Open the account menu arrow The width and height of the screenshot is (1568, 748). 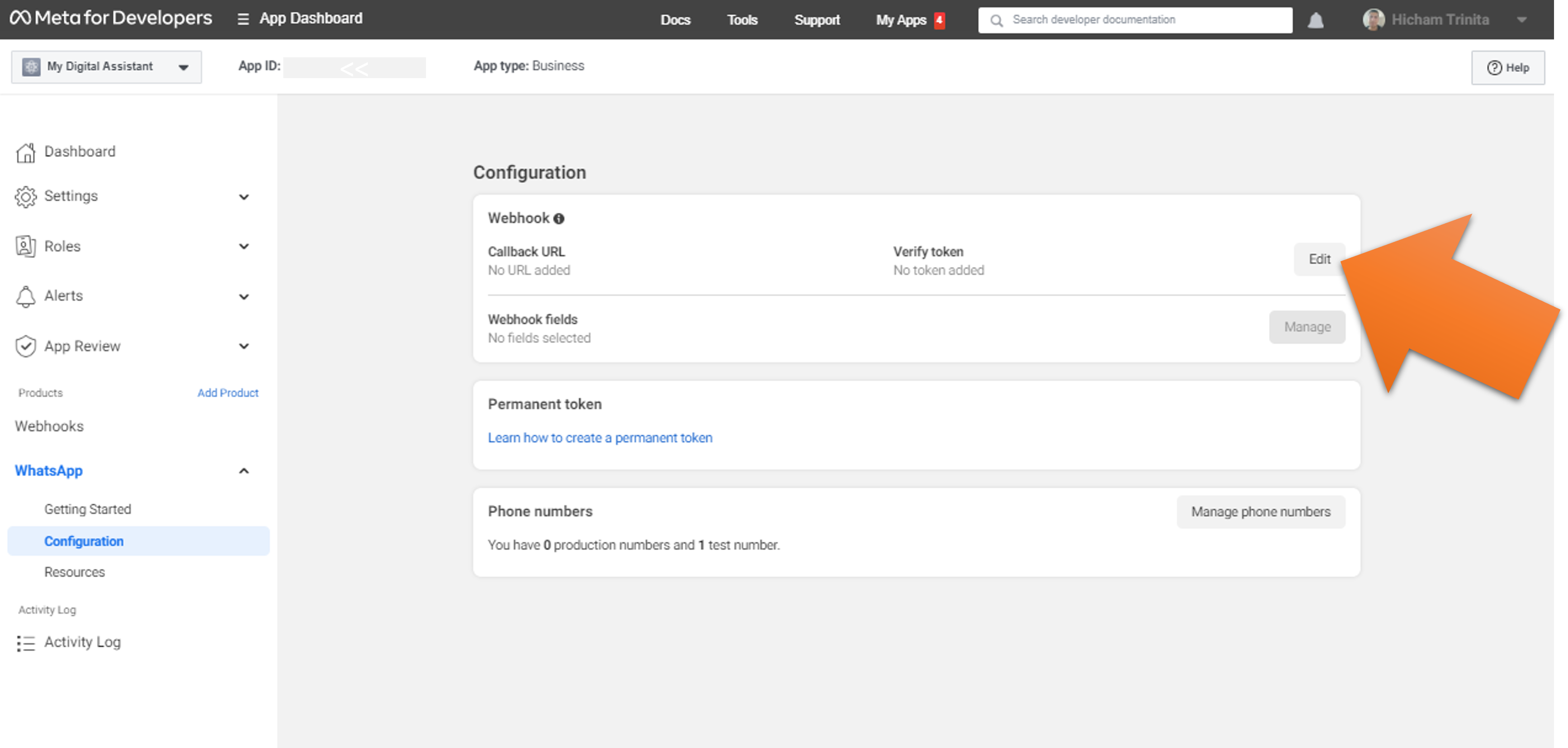[x=1522, y=20]
